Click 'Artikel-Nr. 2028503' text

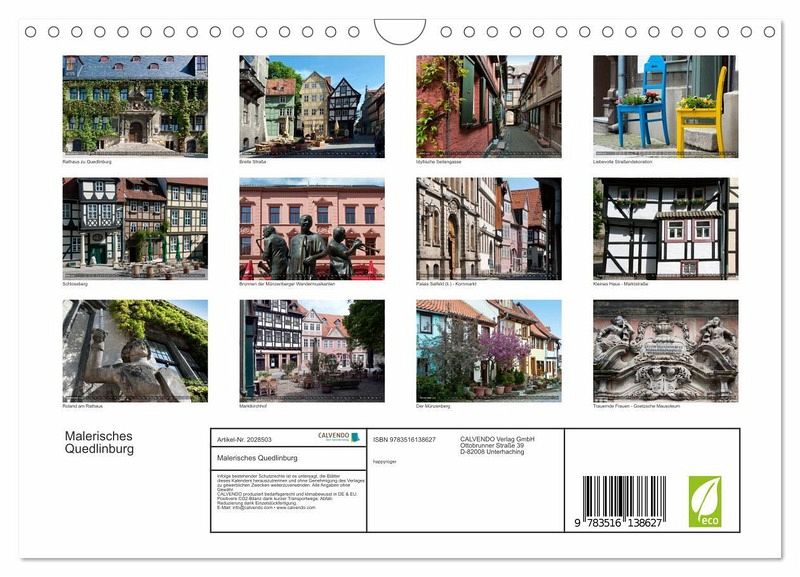pos(244,440)
